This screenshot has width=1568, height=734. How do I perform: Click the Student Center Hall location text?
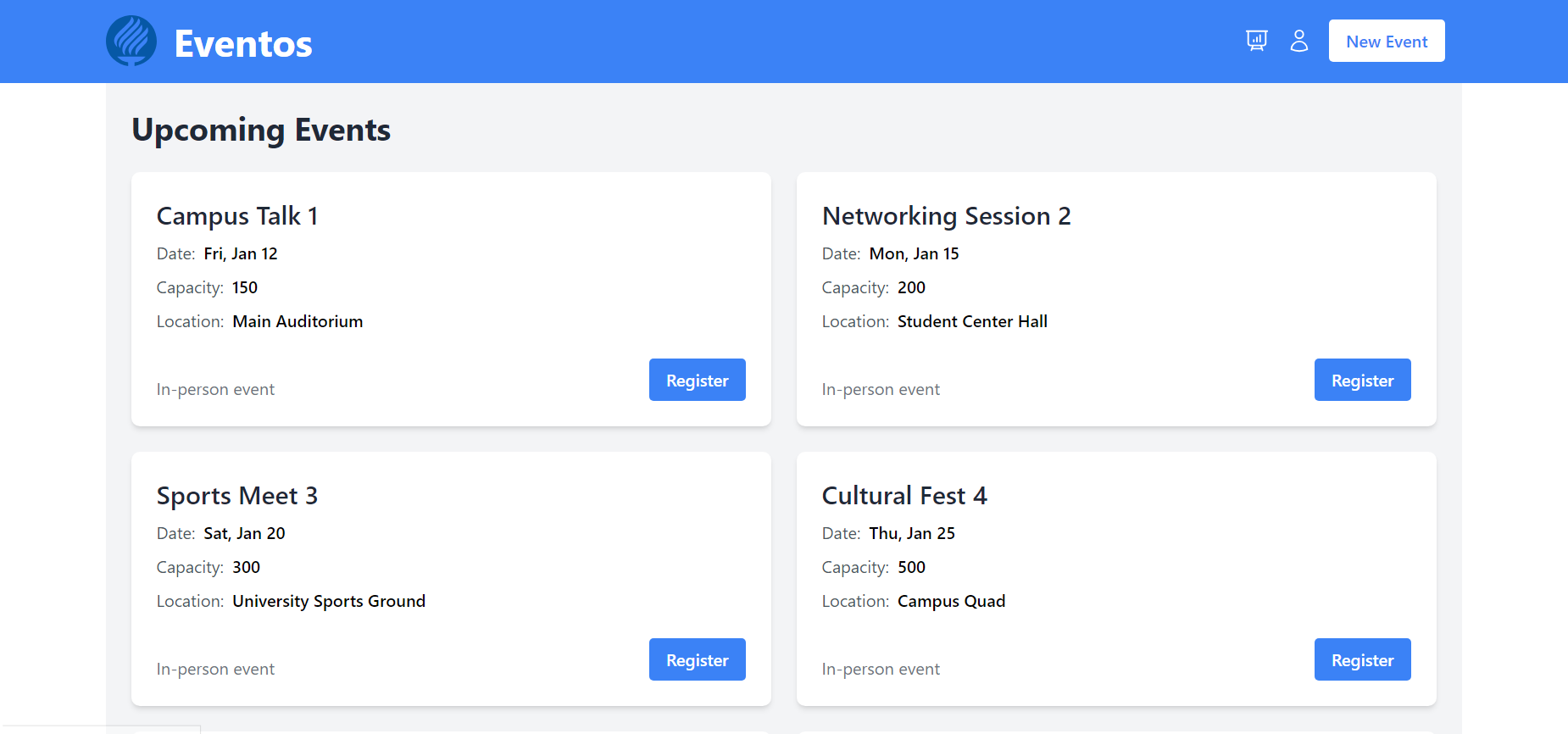(x=972, y=321)
